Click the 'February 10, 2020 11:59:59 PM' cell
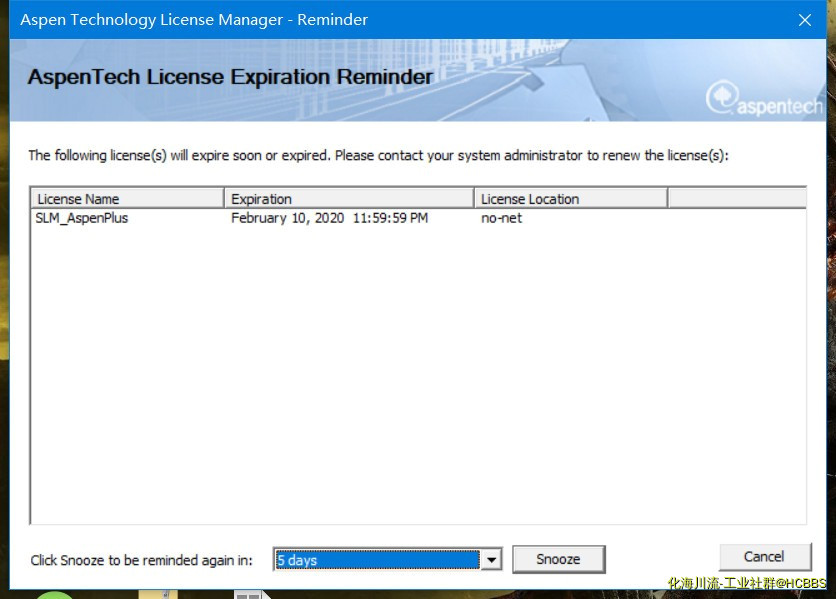The image size is (836, 599). [329, 218]
